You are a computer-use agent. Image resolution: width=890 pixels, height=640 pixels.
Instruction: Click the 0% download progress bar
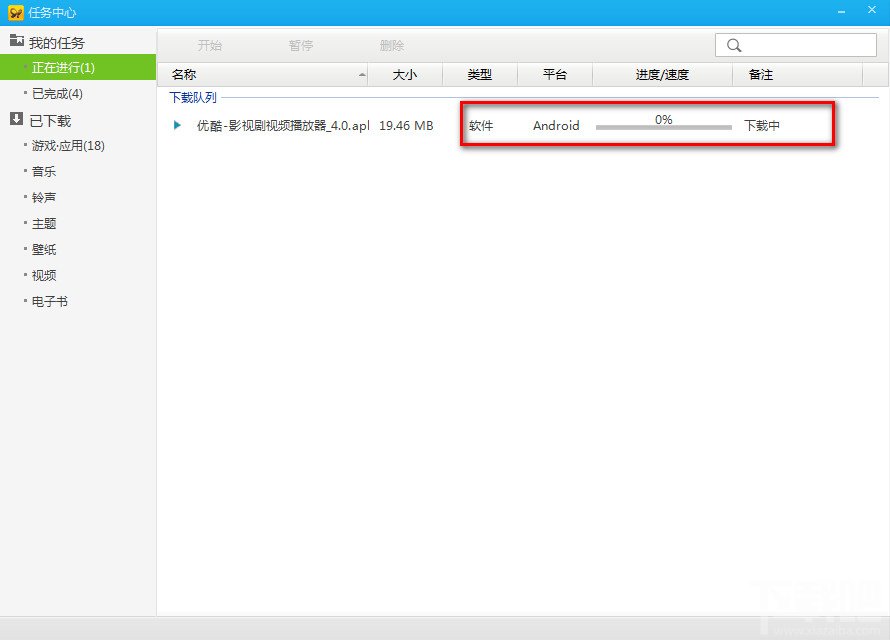pyautogui.click(x=664, y=127)
